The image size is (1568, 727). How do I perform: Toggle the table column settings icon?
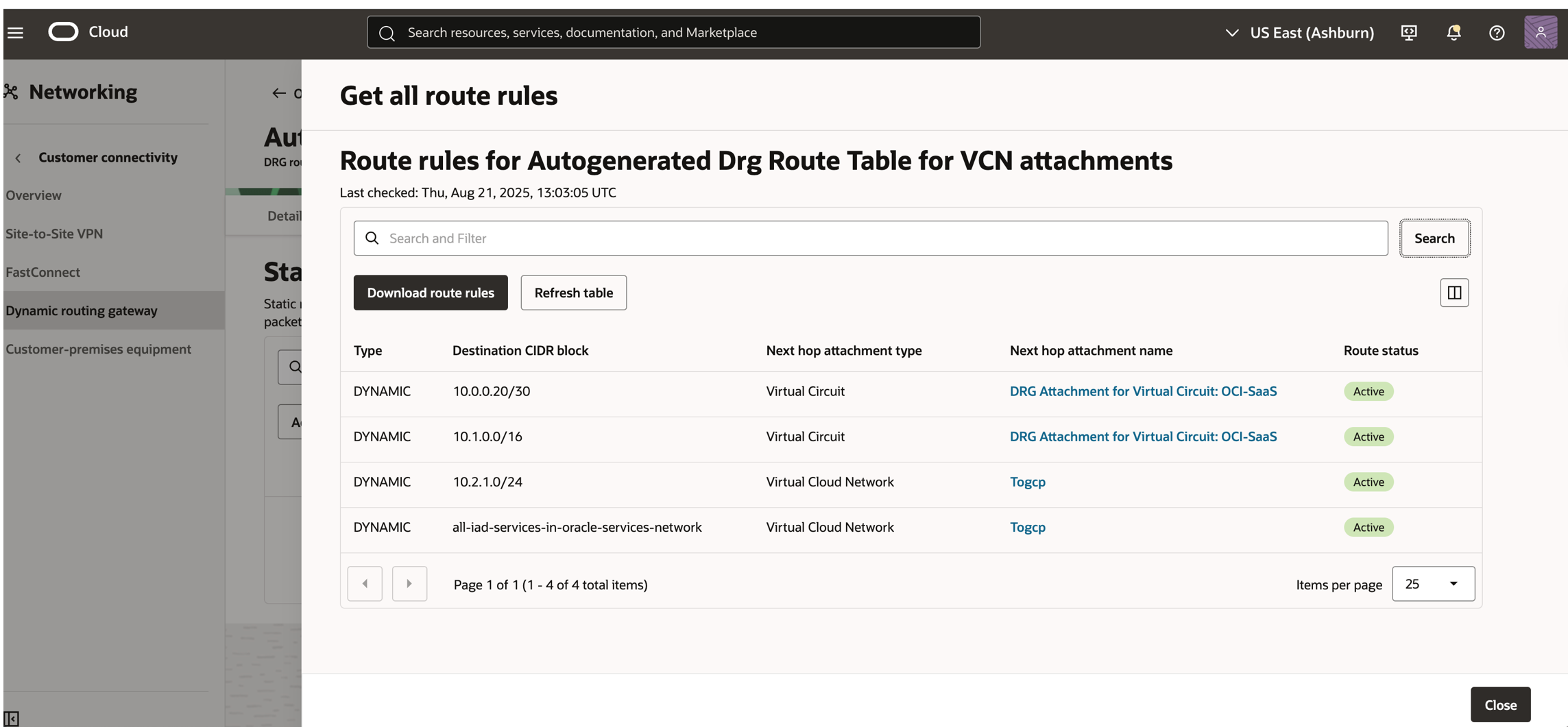(x=1454, y=293)
